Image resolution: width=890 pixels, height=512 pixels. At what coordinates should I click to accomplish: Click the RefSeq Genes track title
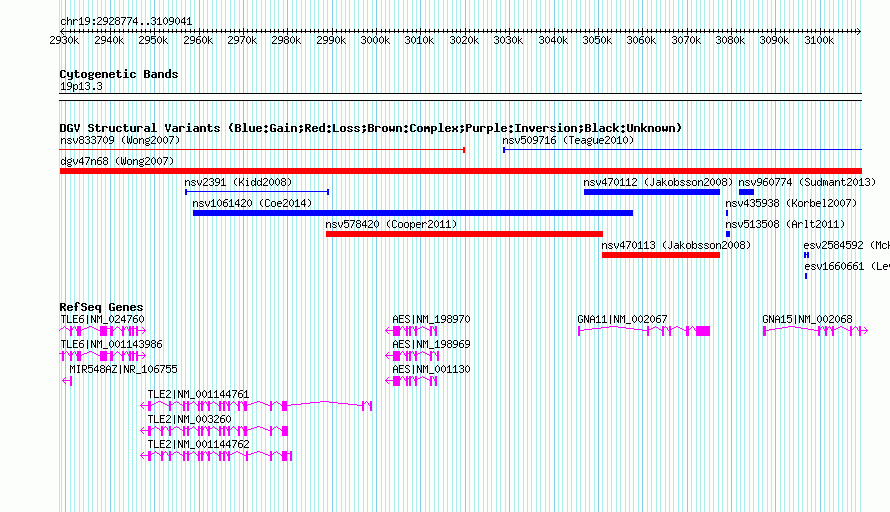tap(101, 307)
